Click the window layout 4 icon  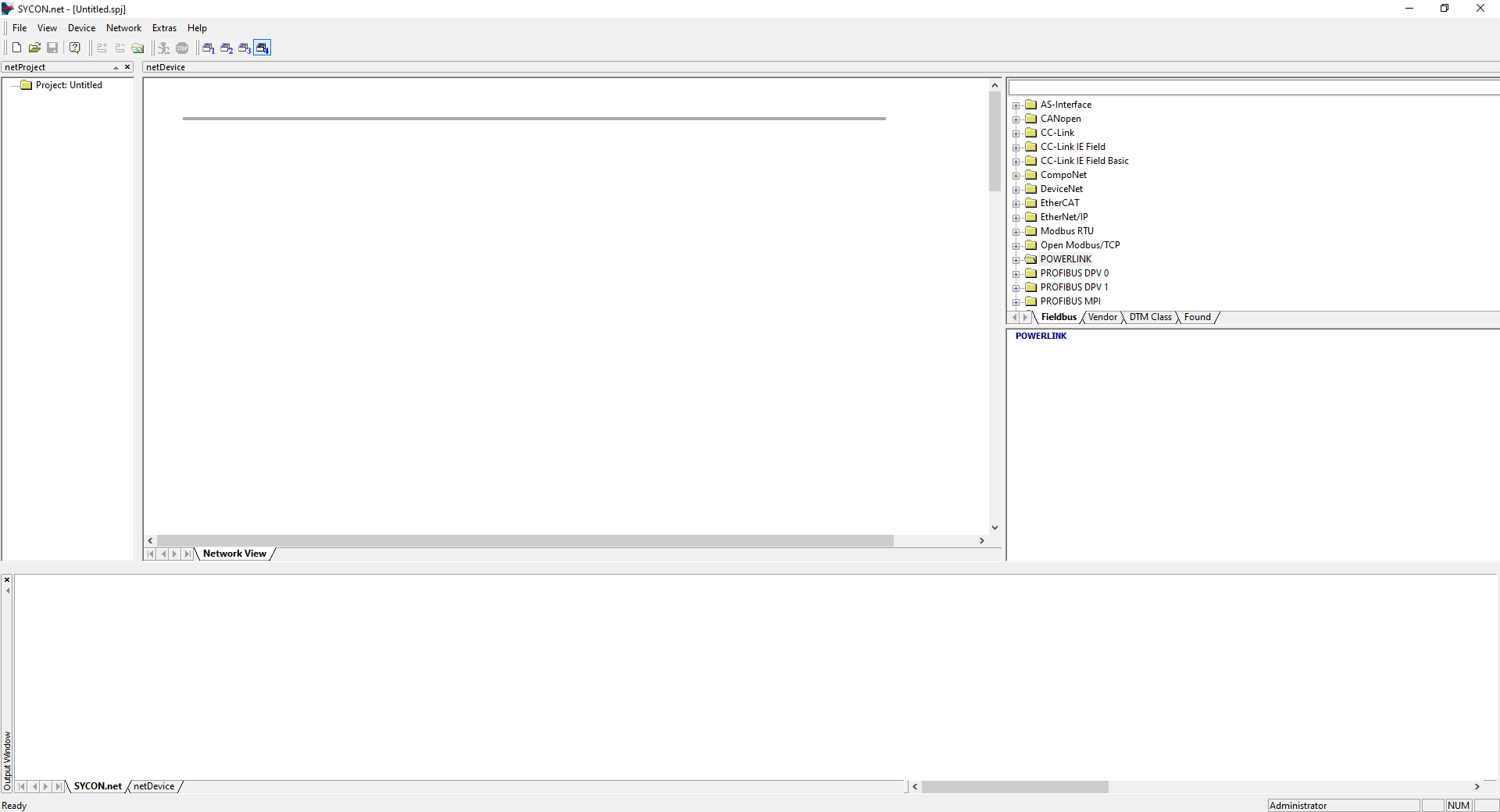click(x=262, y=48)
